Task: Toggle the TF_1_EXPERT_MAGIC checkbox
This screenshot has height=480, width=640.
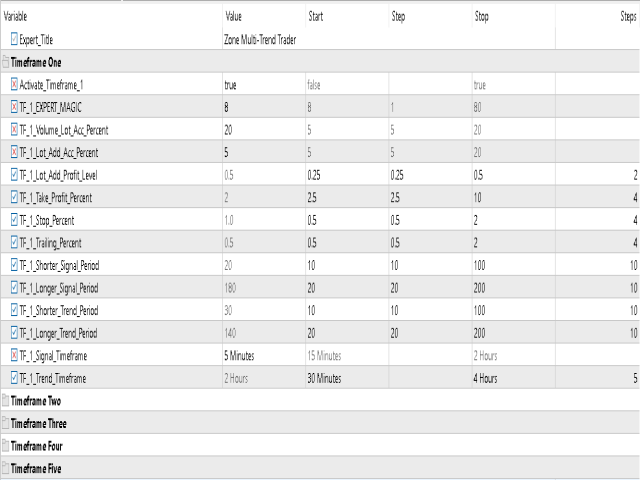Action: (x=14, y=107)
